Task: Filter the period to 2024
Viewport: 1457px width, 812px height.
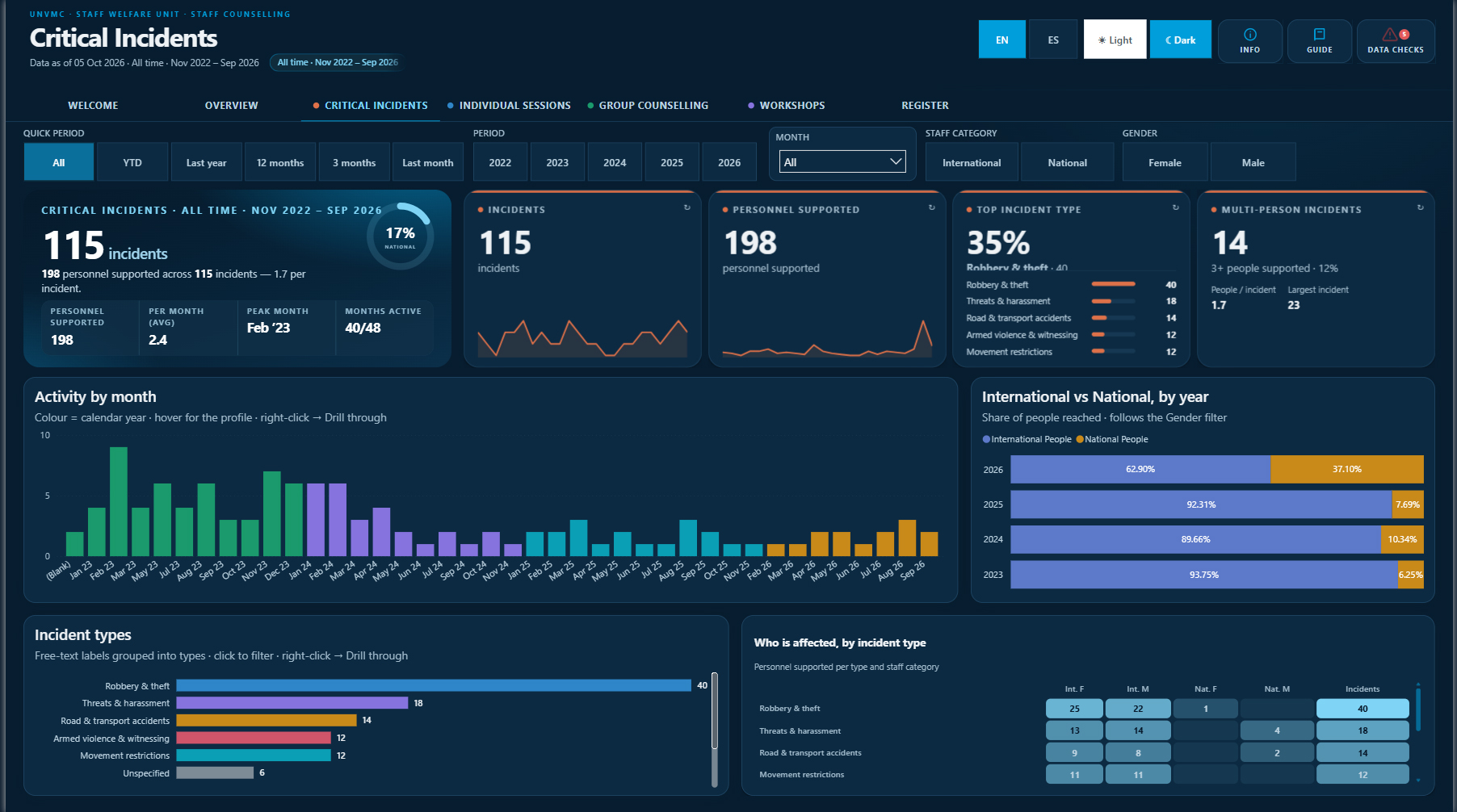Action: tap(615, 162)
